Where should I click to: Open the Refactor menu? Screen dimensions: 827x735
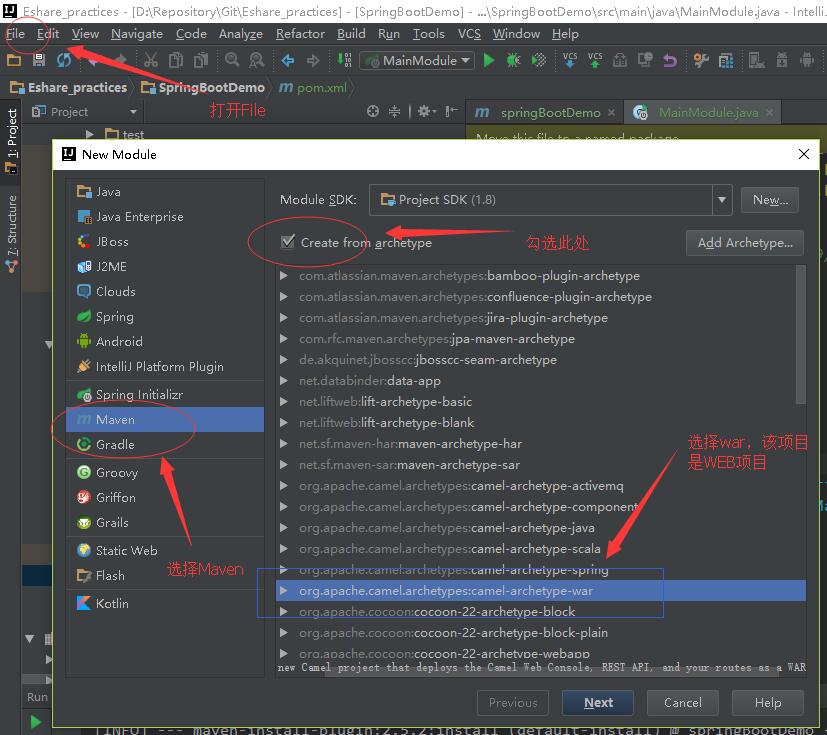[x=300, y=34]
